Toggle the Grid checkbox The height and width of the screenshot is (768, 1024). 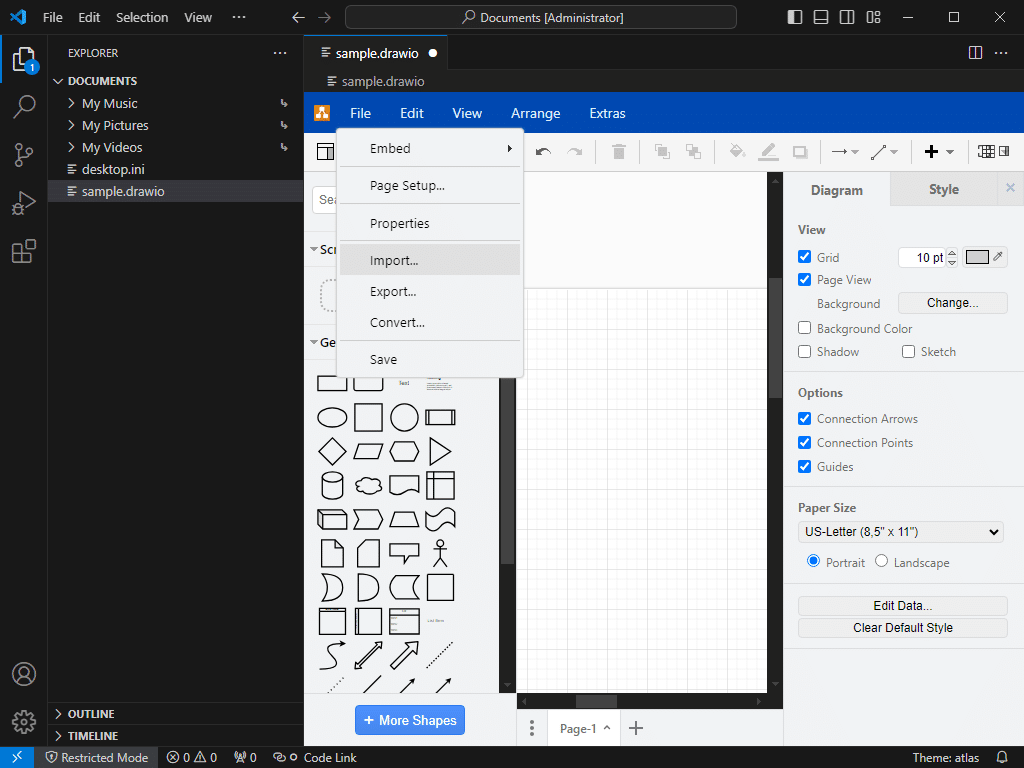tap(805, 257)
